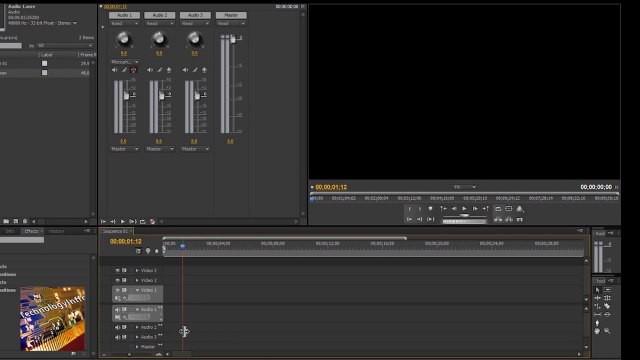640x360 pixels.
Task: Click the Audio 1 volume fader handle
Action: coord(127,95)
